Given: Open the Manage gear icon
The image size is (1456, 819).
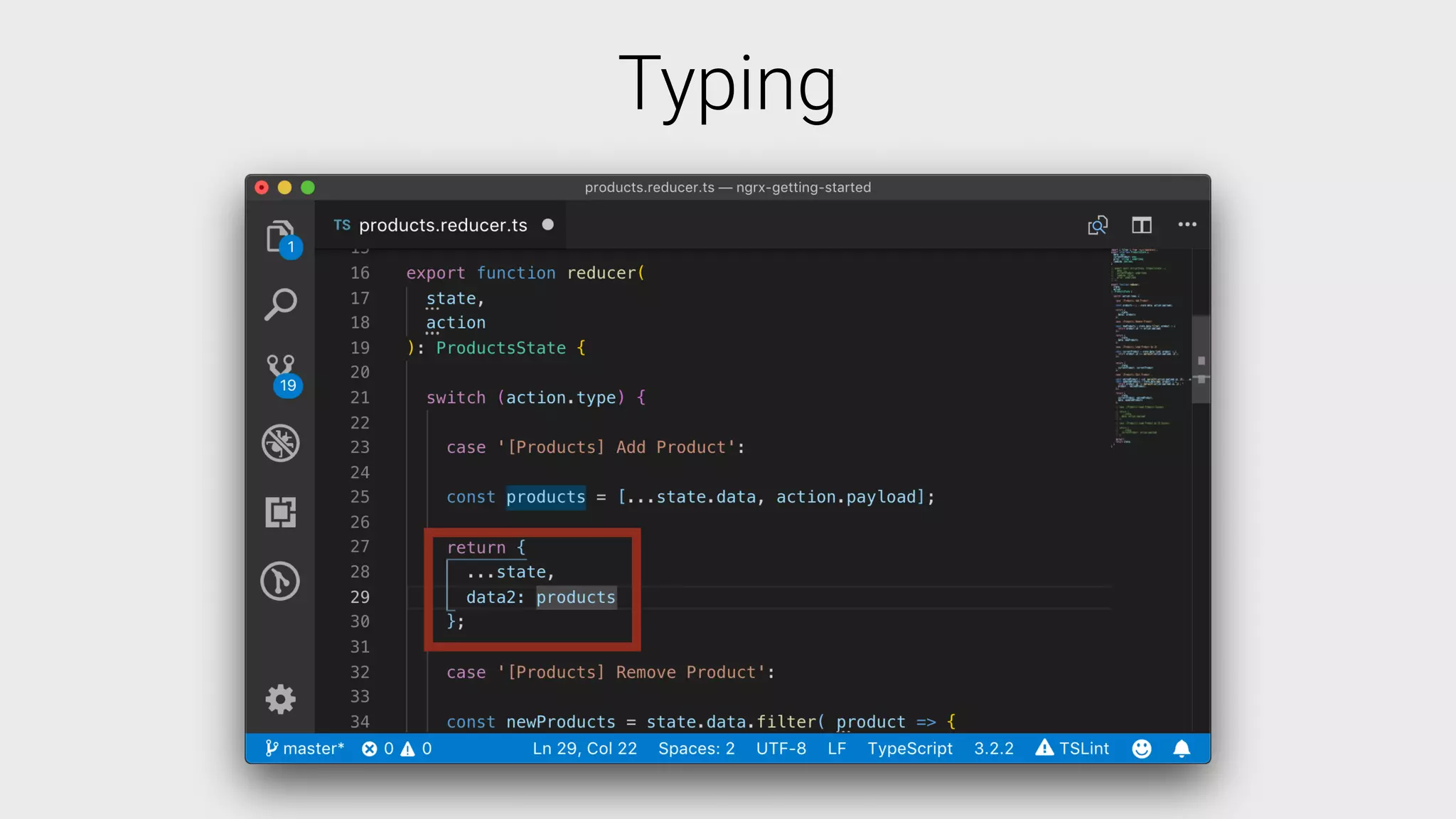Looking at the screenshot, I should [x=281, y=700].
